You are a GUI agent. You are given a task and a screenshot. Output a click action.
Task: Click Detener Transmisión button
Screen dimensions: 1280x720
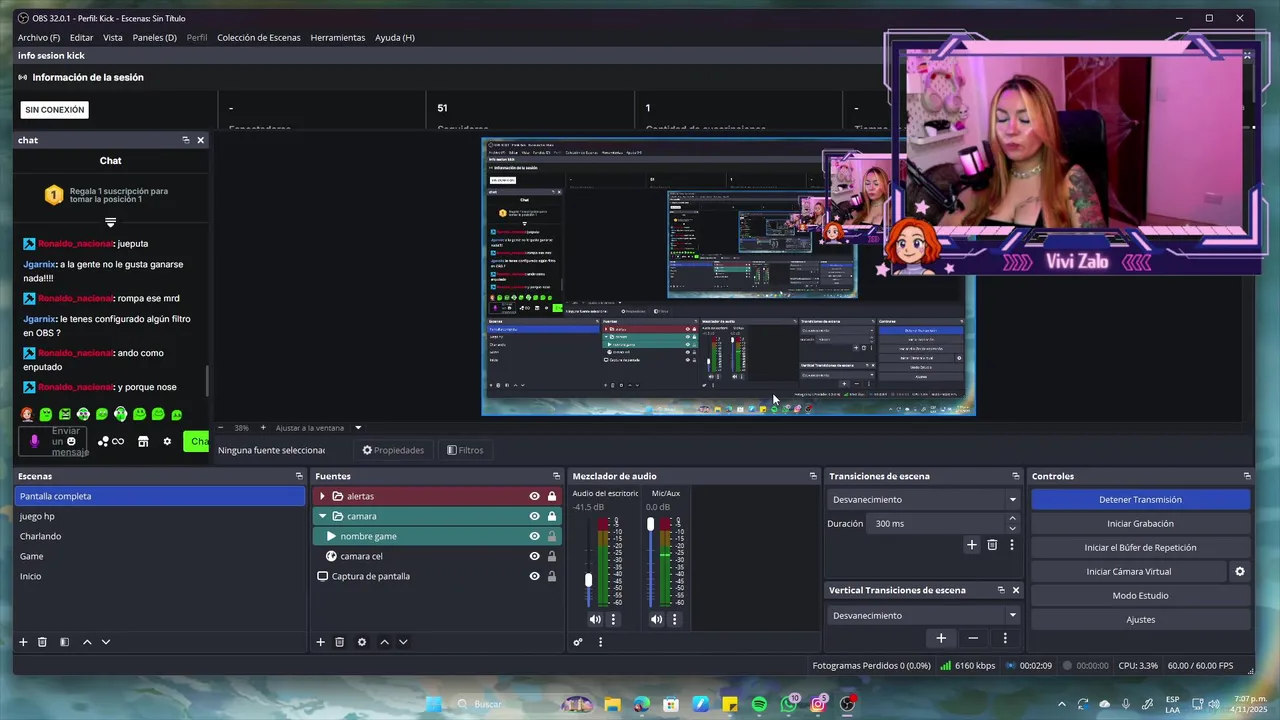(1140, 500)
